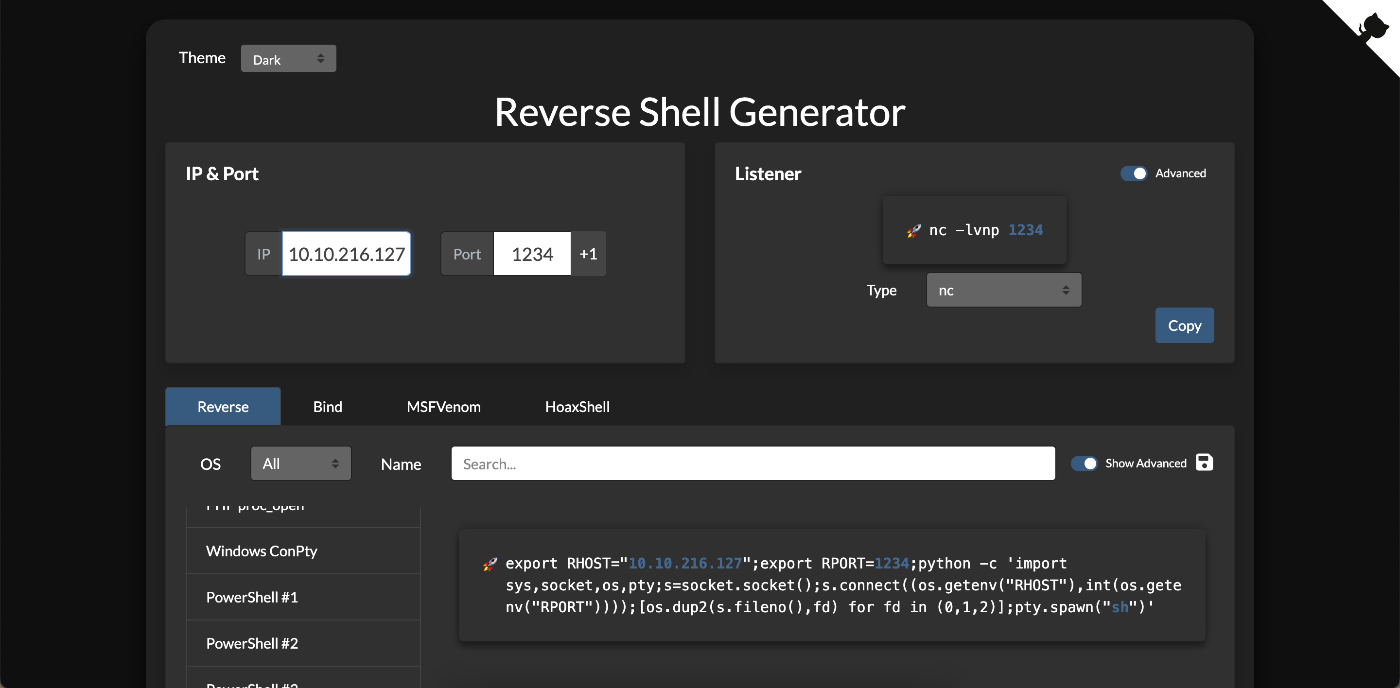Viewport: 1400px width, 688px height.
Task: Click the nc -lvnp 1234 listener command
Action: point(986,230)
